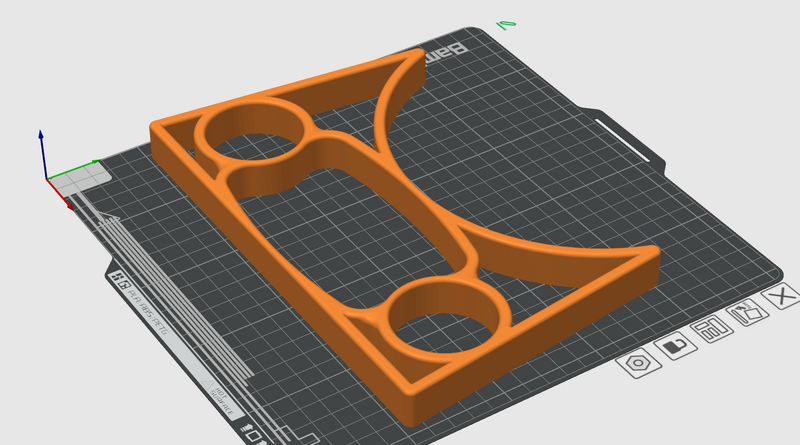Open plate settings hexagon icon

tap(636, 363)
